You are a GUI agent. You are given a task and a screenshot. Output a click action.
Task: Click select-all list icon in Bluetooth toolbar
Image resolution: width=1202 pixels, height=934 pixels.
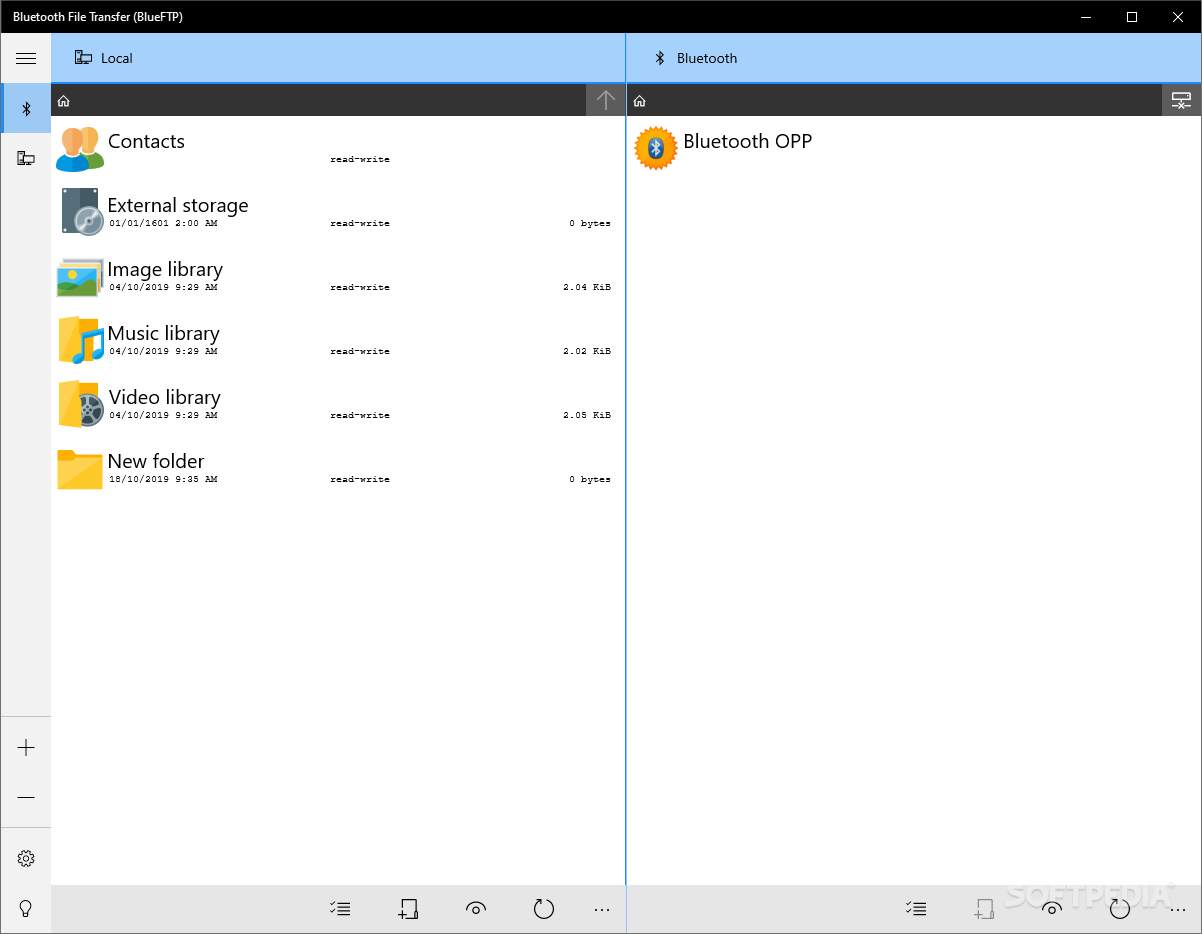point(916,908)
